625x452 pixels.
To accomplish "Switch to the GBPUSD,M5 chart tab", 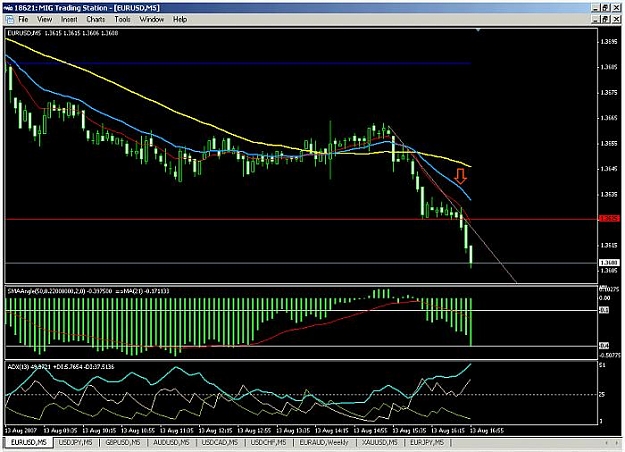I will click(122, 442).
